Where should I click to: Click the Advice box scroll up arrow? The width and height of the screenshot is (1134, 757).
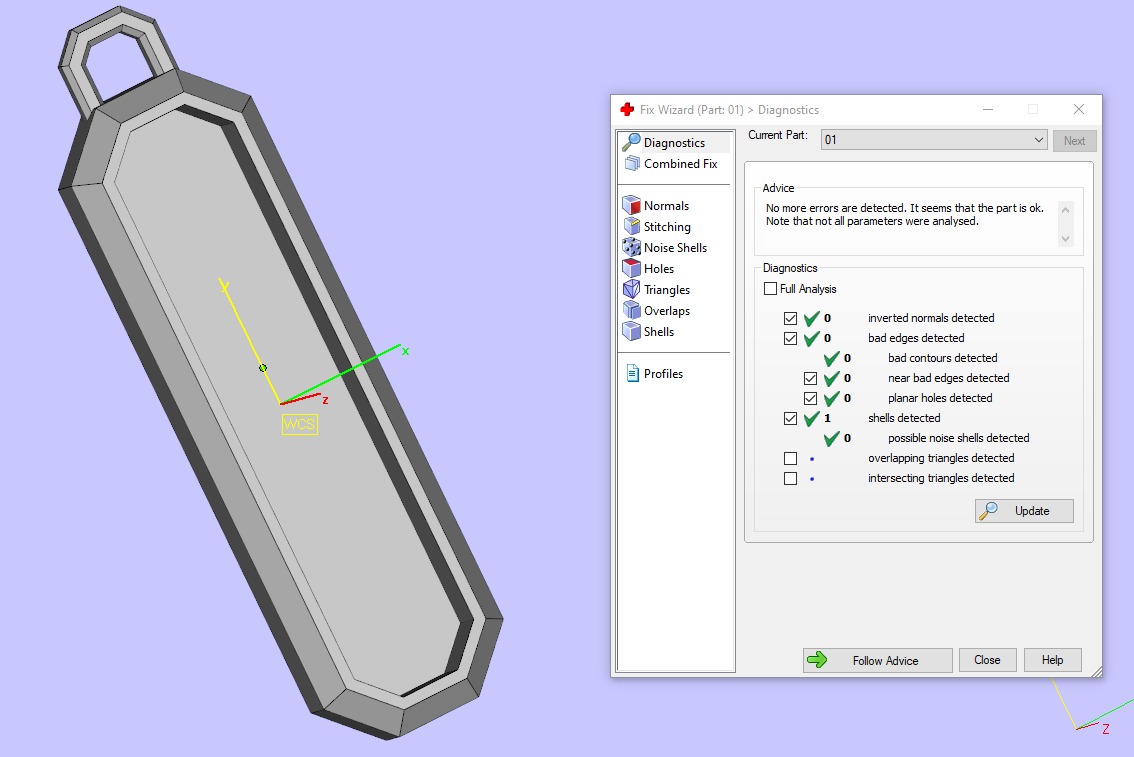tap(1065, 210)
